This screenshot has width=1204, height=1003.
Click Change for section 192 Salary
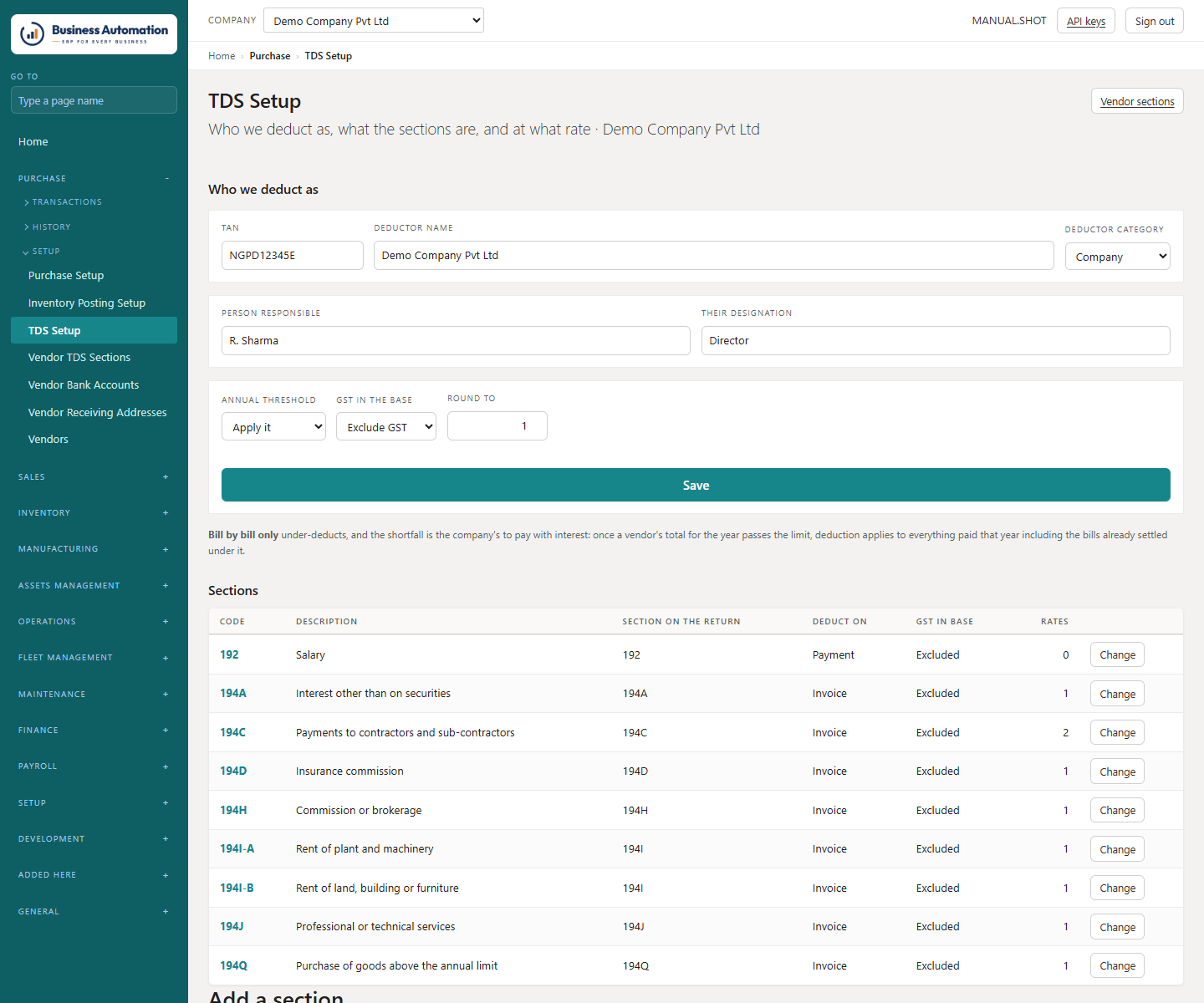[x=1117, y=655]
